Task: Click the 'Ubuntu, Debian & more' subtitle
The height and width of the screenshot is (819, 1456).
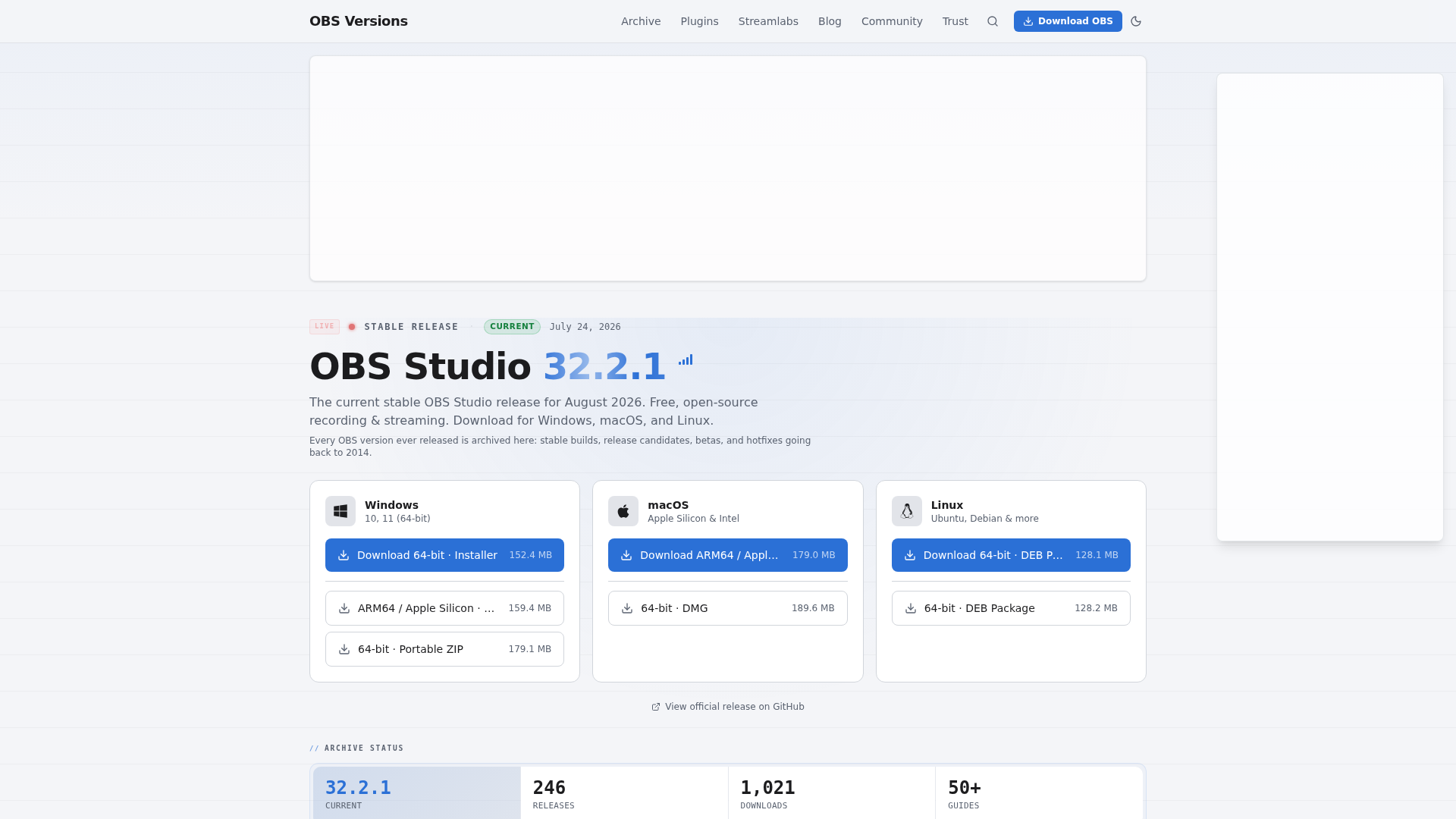Action: [985, 519]
